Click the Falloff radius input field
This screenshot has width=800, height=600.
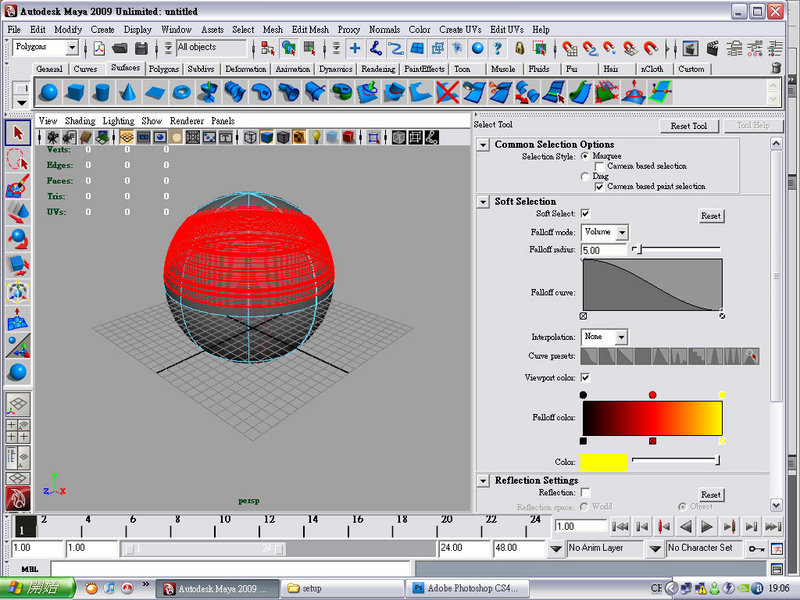click(604, 250)
